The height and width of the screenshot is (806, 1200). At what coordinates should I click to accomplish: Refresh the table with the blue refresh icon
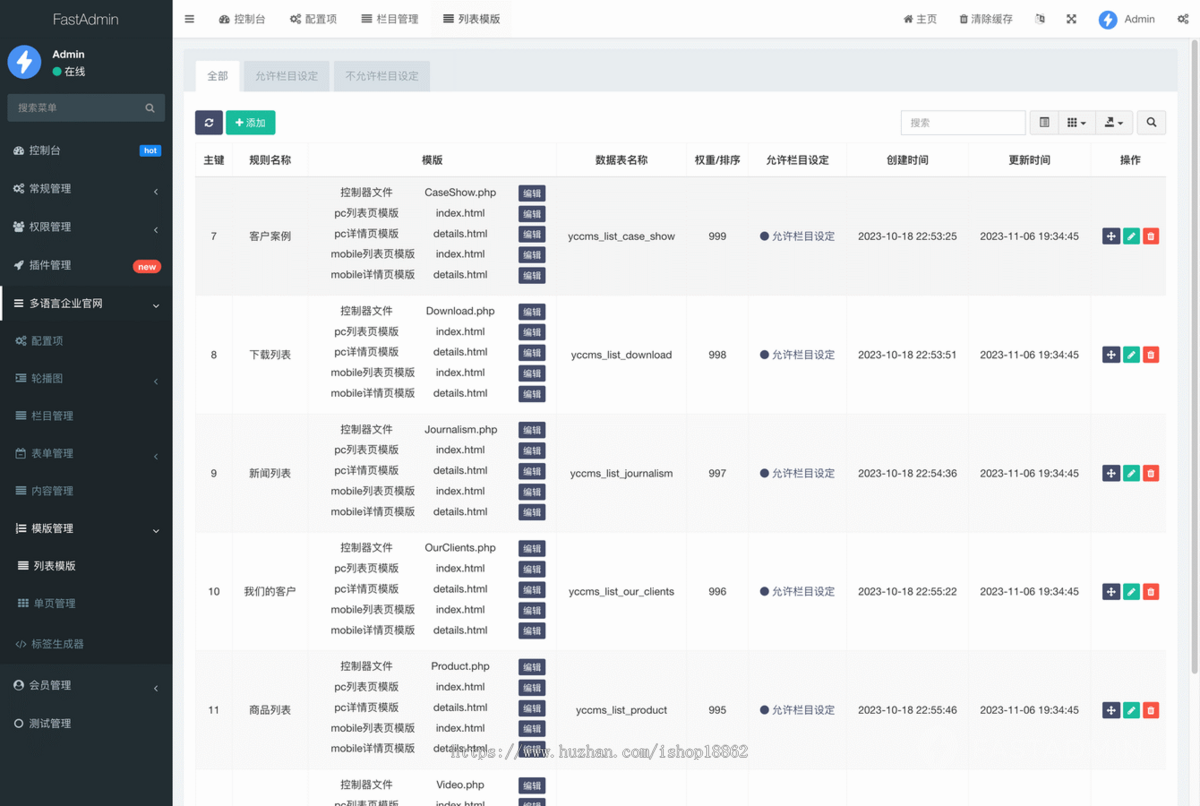[x=208, y=122]
